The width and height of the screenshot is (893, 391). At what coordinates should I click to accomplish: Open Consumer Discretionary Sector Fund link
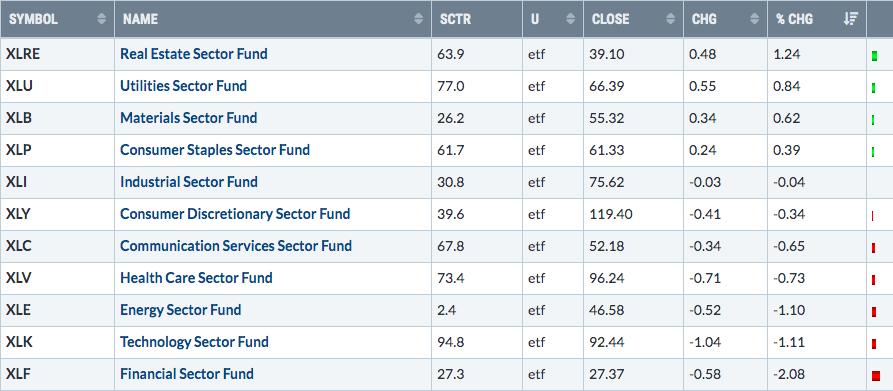[235, 214]
